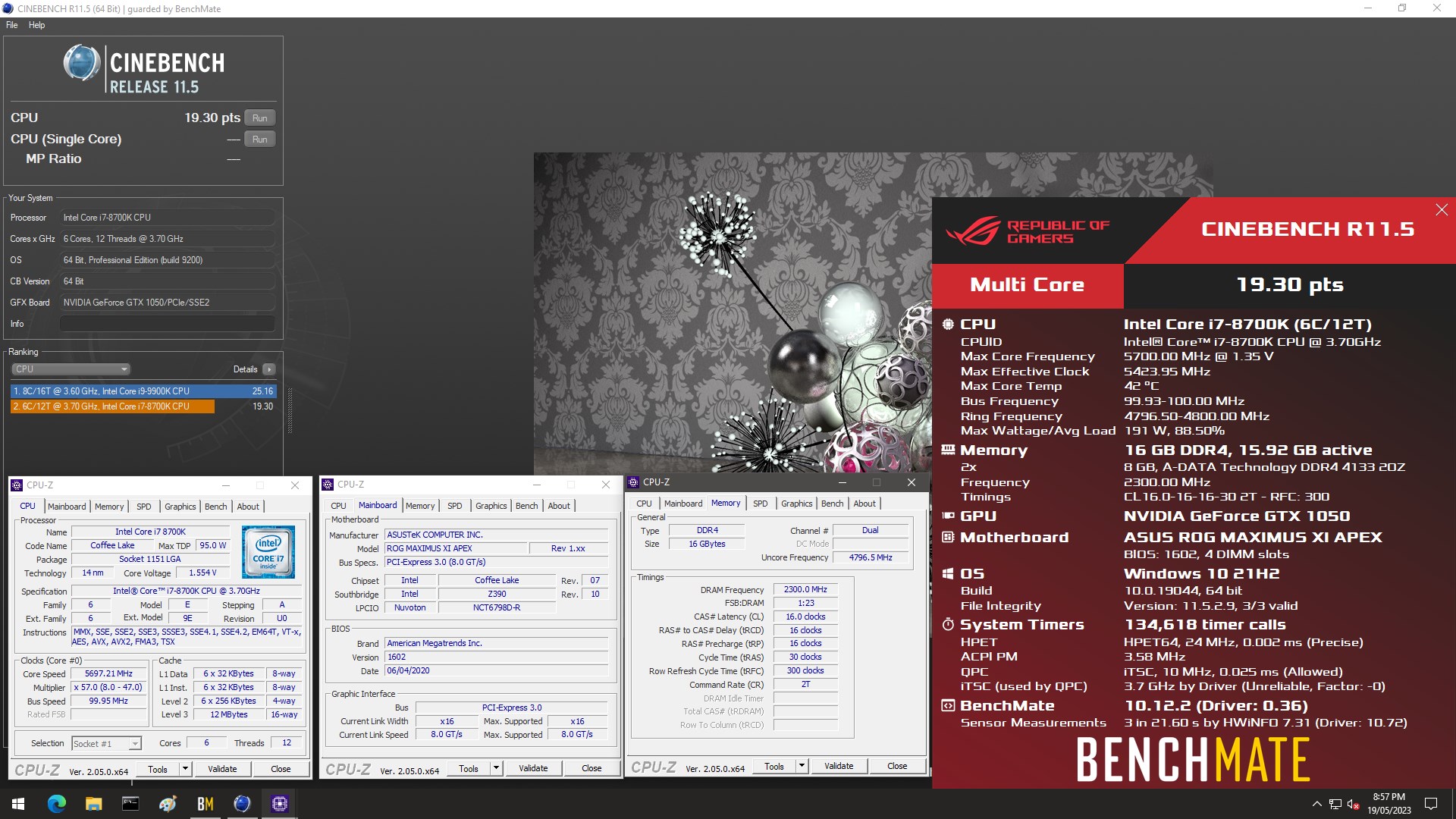This screenshot has width=1456, height=819.
Task: Switch to Memory tab in left CPU-Z window
Action: coord(109,507)
